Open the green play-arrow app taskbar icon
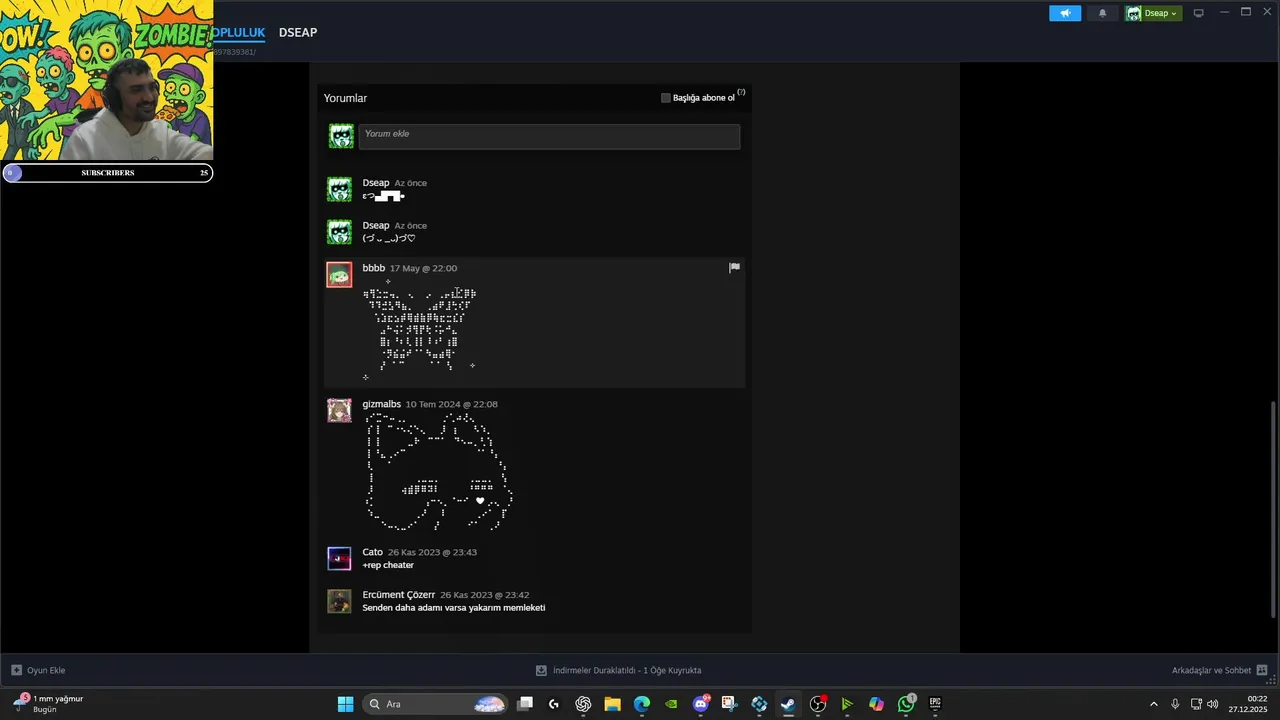This screenshot has width=1280, height=720. pos(847,704)
